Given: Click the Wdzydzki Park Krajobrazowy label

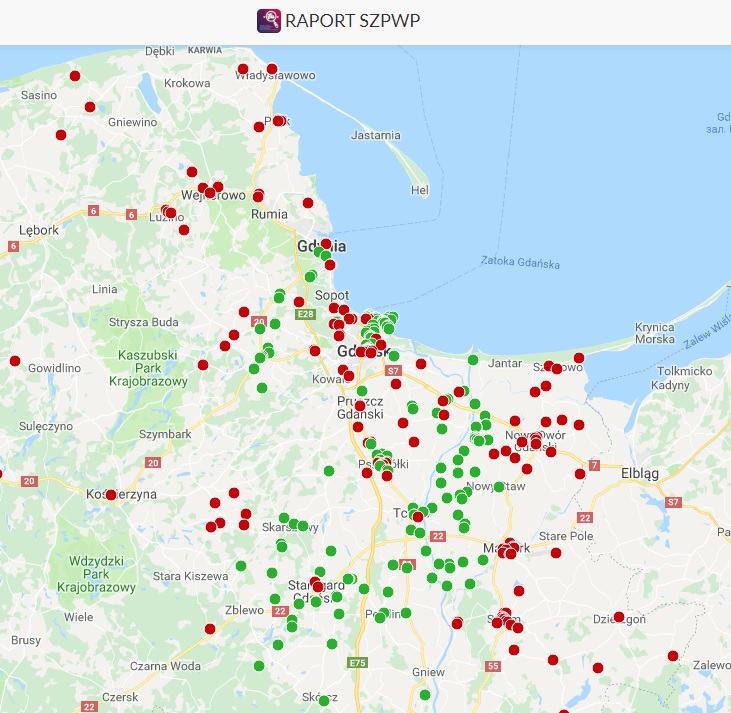Looking at the screenshot, I should tap(97, 574).
